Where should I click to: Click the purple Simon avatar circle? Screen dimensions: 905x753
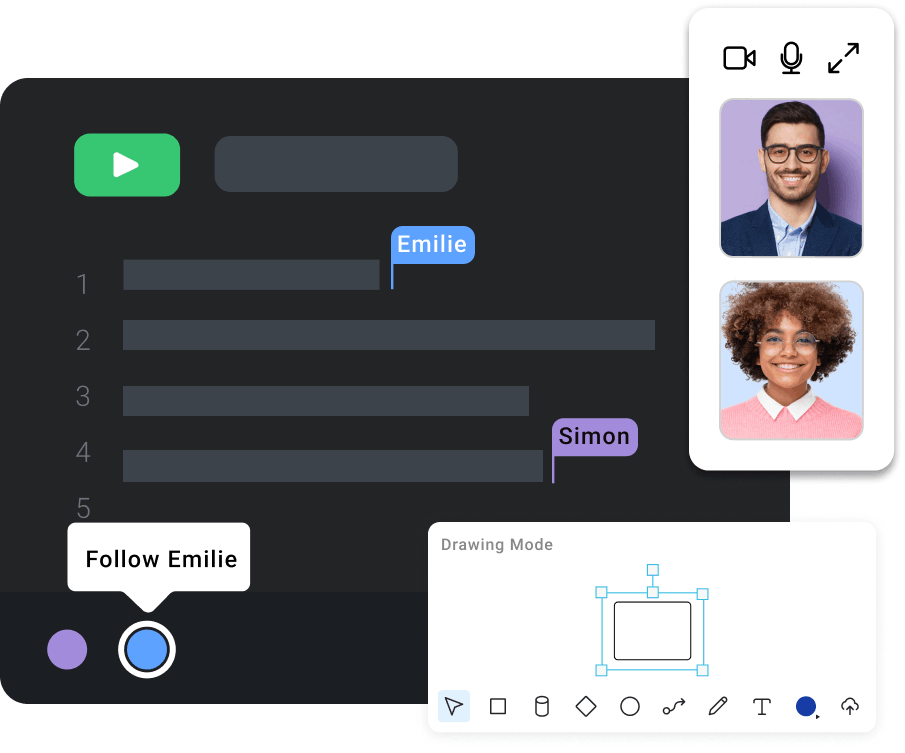click(x=67, y=650)
